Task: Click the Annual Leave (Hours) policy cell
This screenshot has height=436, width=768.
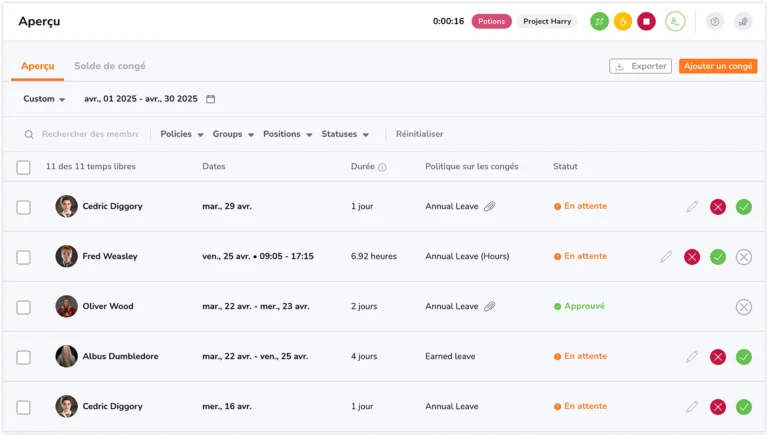Action: [467, 257]
